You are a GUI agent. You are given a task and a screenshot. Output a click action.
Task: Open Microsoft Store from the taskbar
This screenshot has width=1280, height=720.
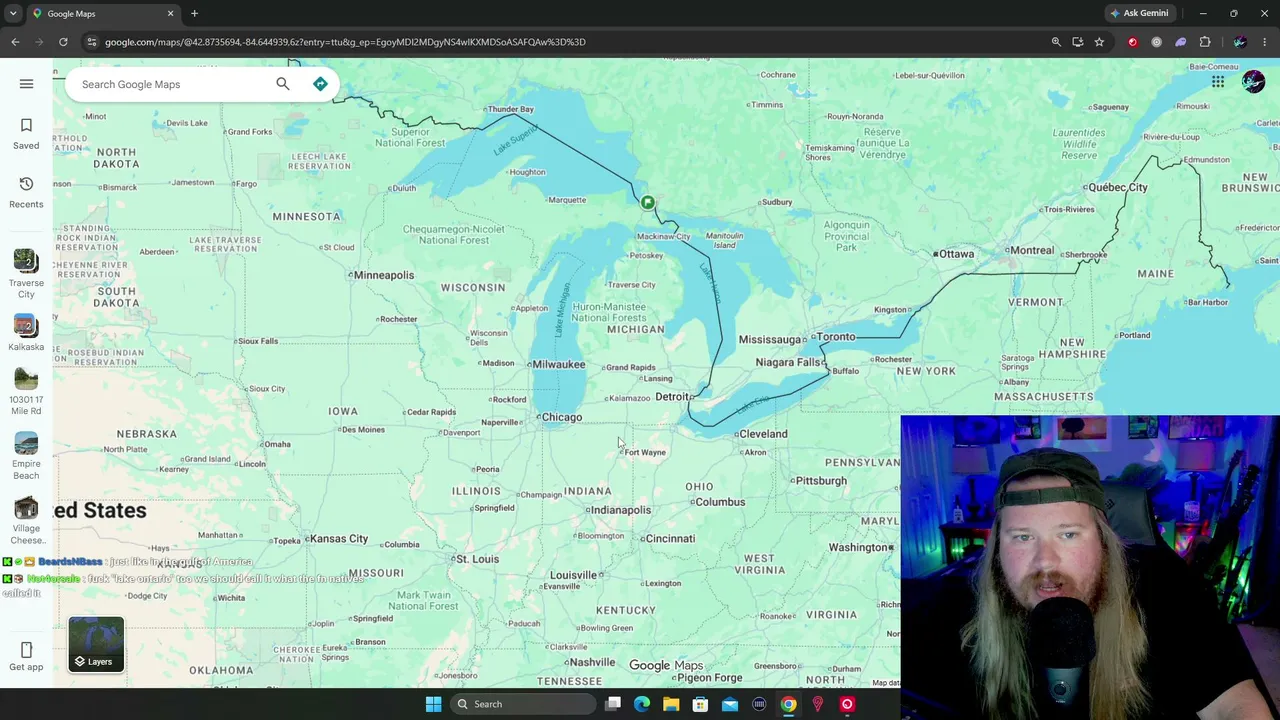pos(700,704)
